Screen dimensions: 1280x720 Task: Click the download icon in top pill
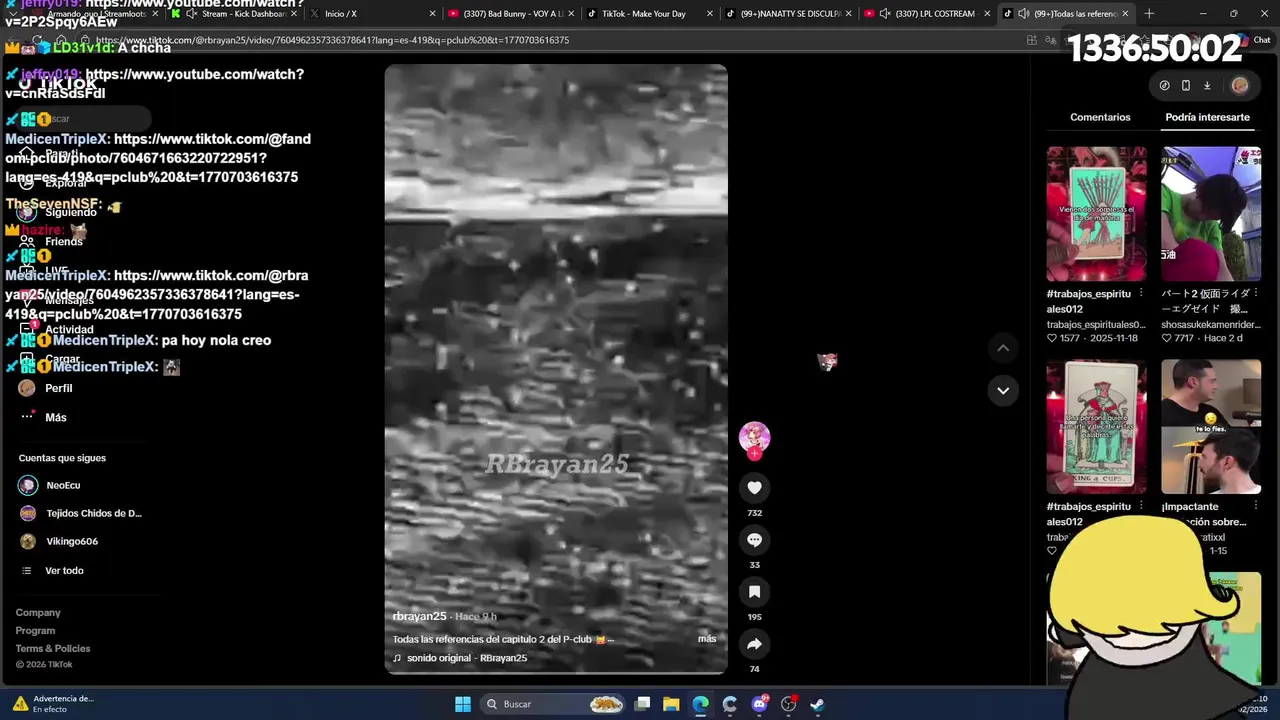pos(1207,86)
